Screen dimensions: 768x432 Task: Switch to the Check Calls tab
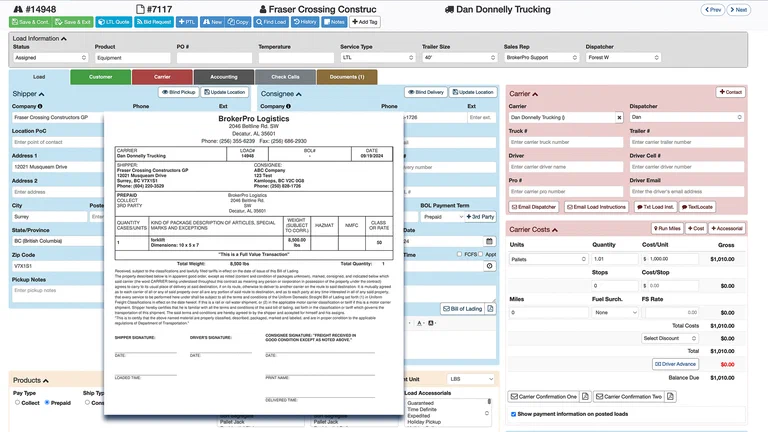pos(285,77)
